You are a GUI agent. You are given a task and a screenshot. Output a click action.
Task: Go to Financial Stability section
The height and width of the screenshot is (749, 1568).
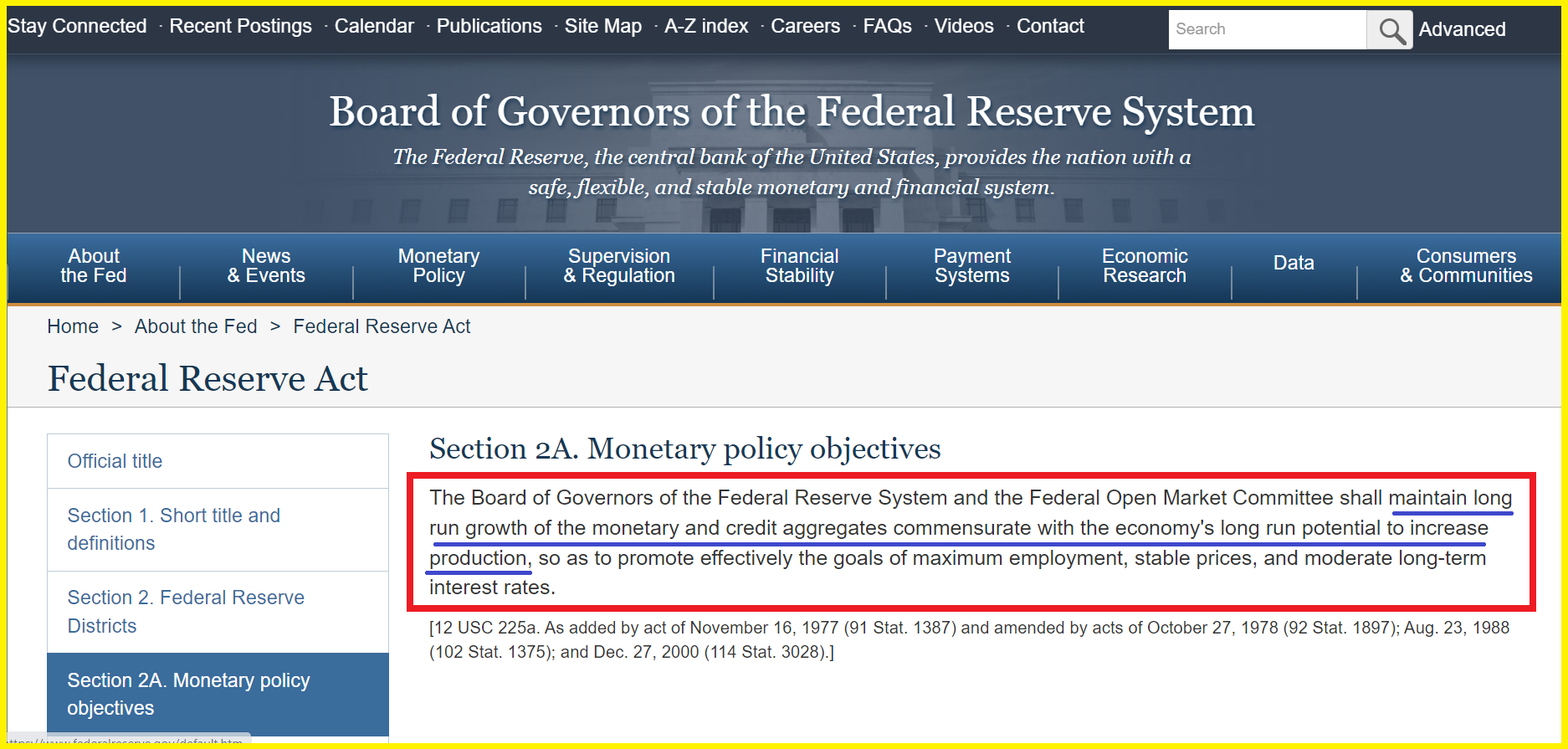click(799, 266)
